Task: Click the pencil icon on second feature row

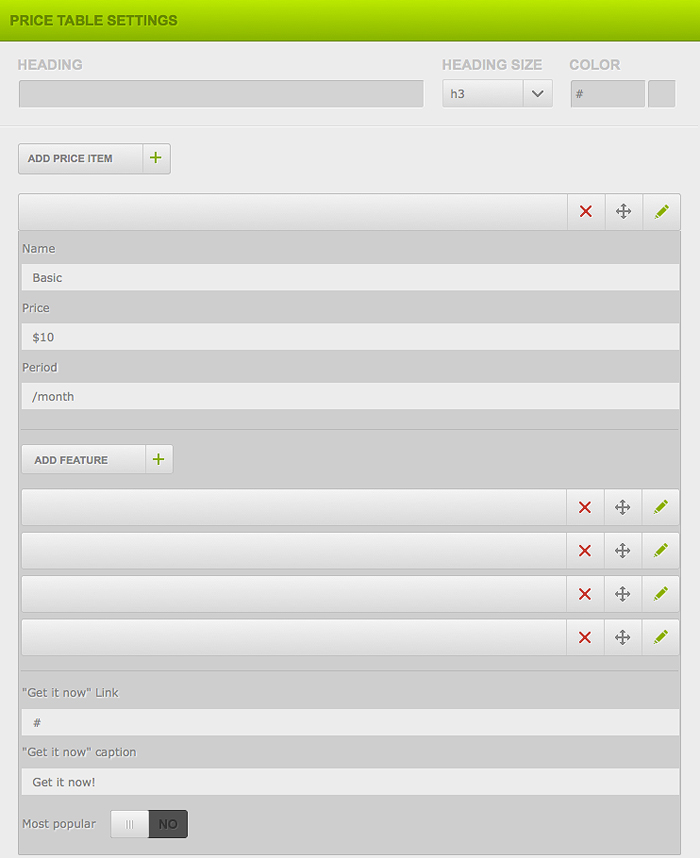Action: pyautogui.click(x=660, y=550)
